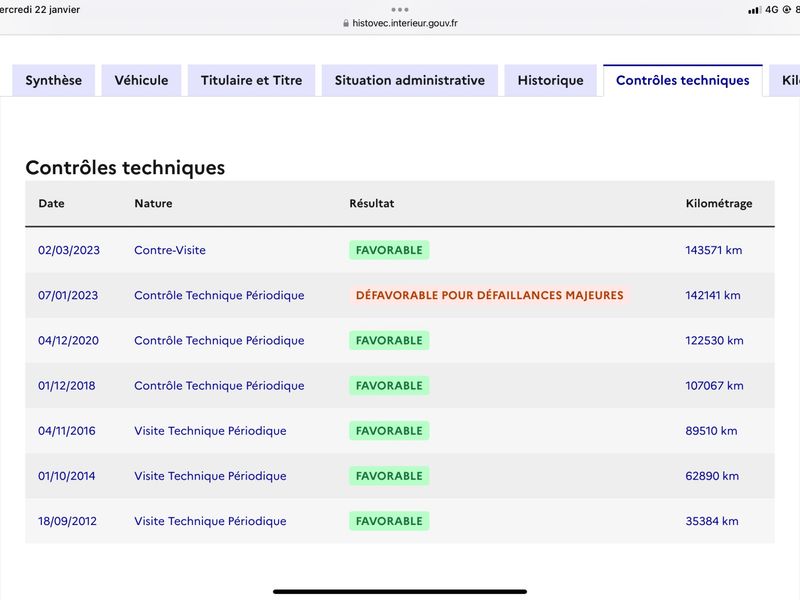Viewport: 800px width, 600px height.
Task: Click the date 07/01/2023
Action: [x=68, y=295]
